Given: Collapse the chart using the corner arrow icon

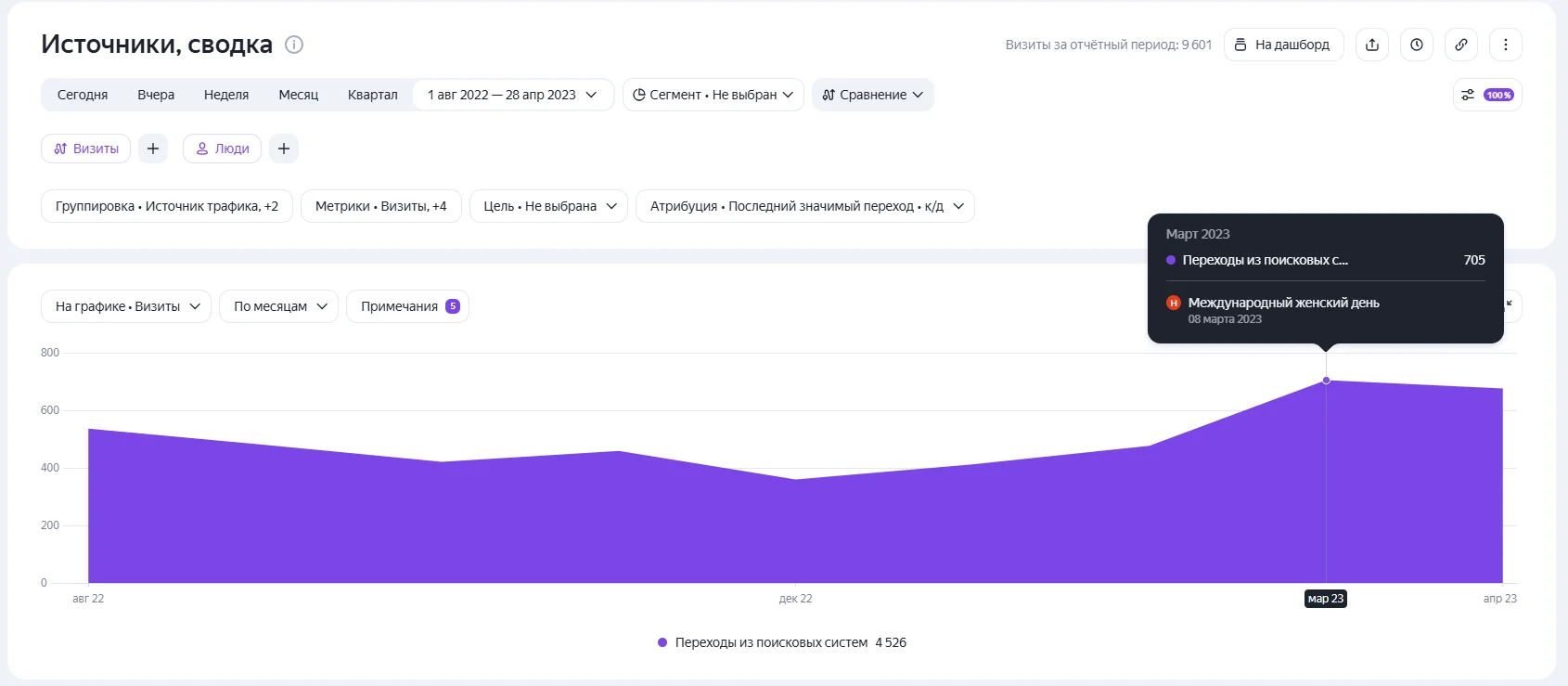Looking at the screenshot, I should pyautogui.click(x=1510, y=305).
